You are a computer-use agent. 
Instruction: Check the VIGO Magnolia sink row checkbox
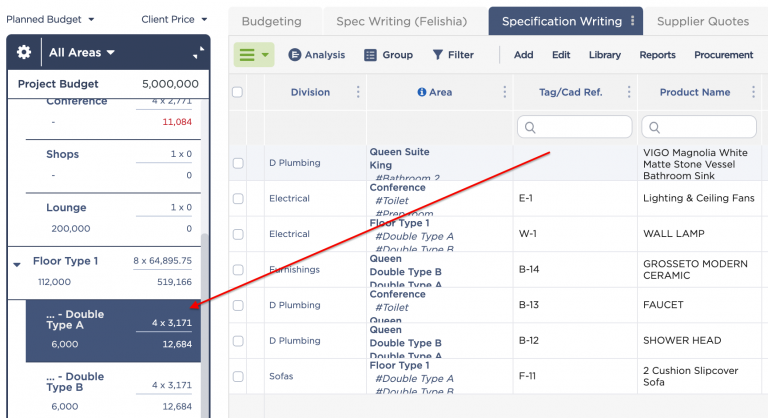coord(238,163)
